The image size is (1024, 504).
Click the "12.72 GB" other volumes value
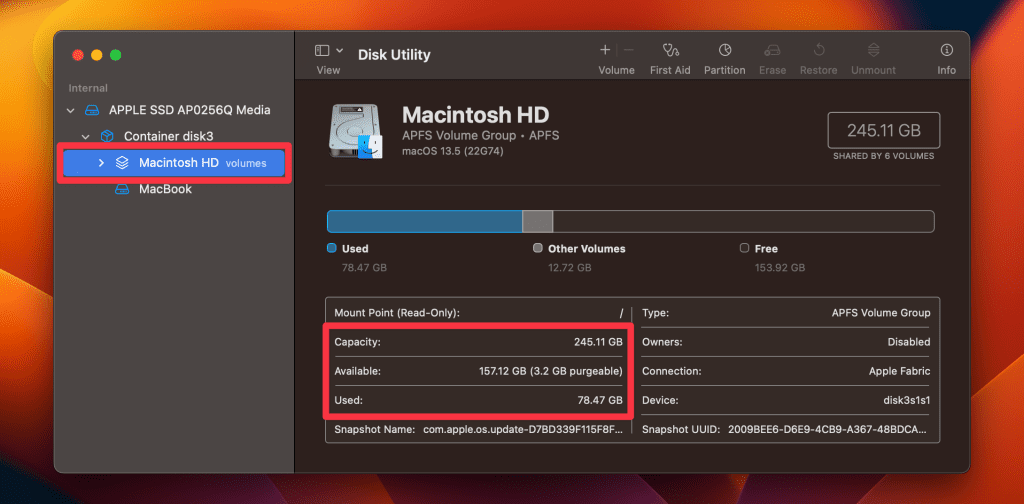click(569, 268)
